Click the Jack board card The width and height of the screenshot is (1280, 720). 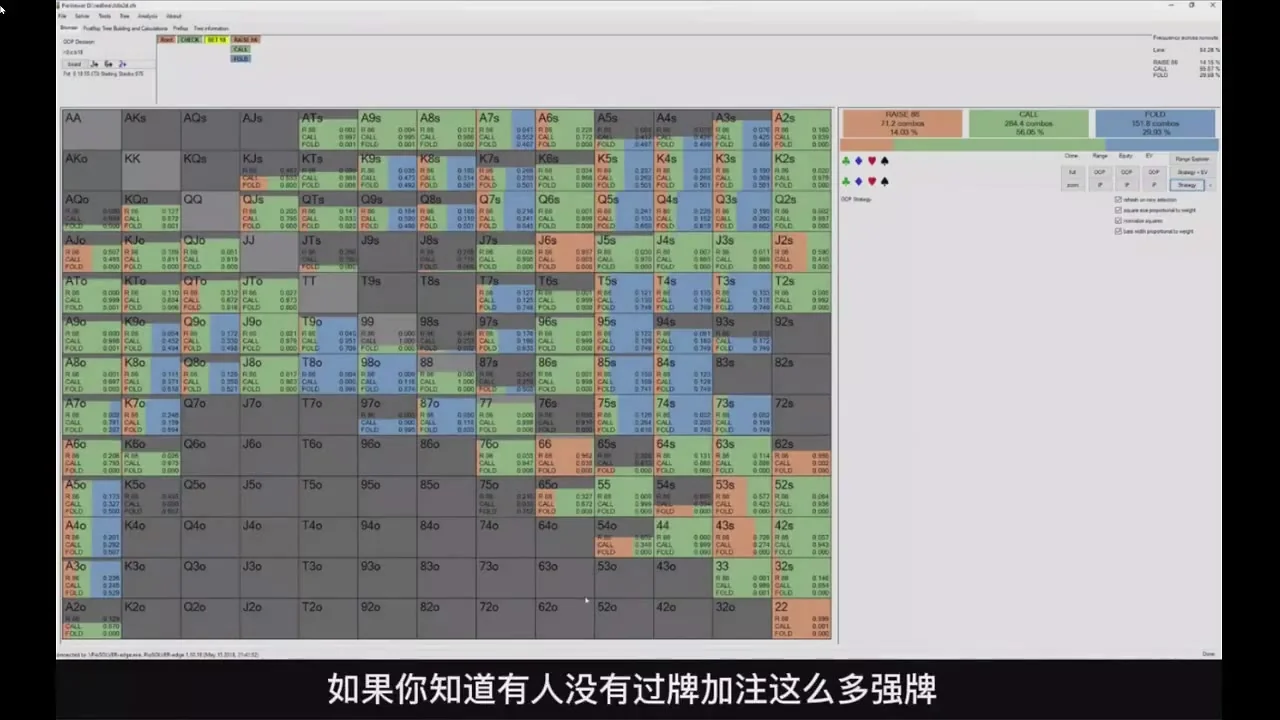(95, 64)
